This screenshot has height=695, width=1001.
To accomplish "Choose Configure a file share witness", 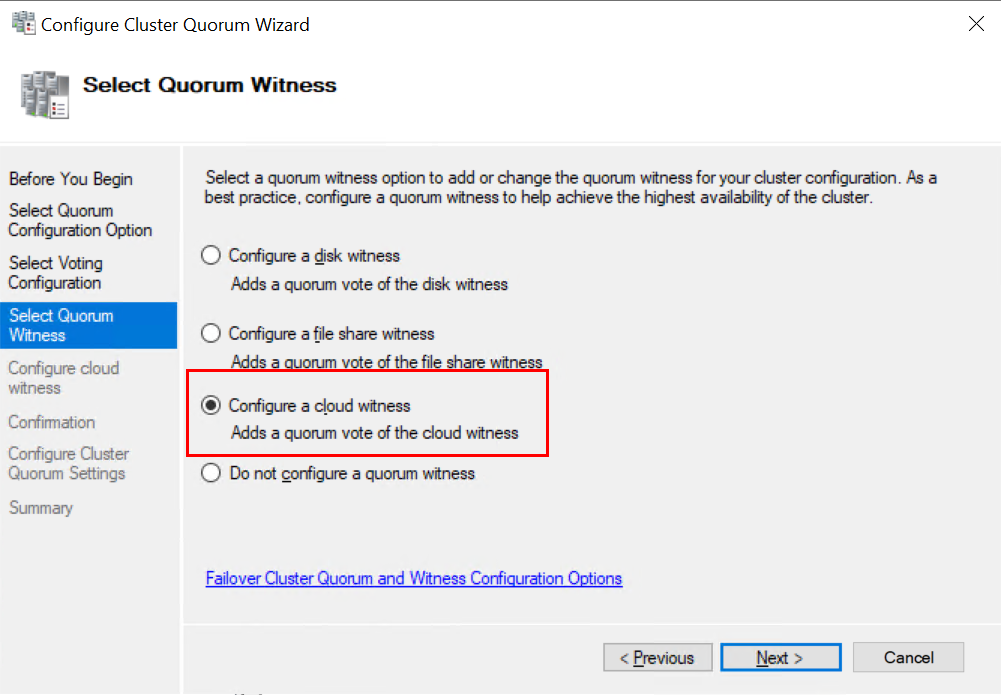I will tap(211, 333).
